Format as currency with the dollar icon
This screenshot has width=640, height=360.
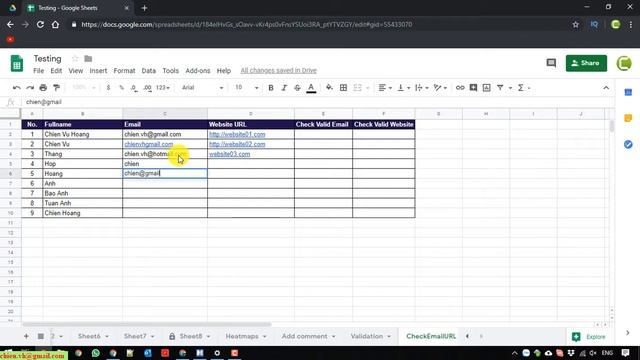click(108, 88)
